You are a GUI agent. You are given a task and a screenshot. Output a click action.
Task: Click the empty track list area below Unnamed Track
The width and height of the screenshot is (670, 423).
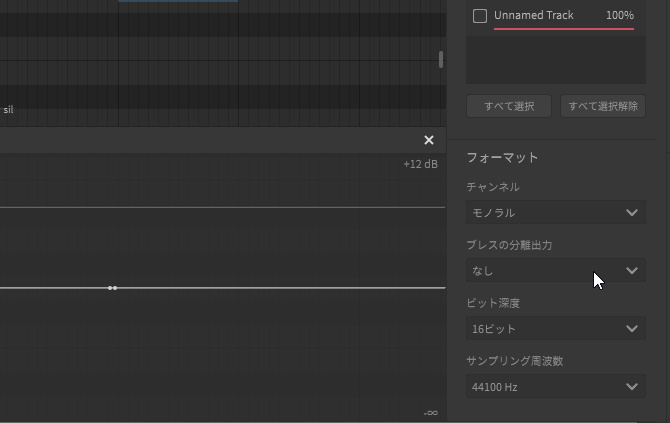point(555,60)
